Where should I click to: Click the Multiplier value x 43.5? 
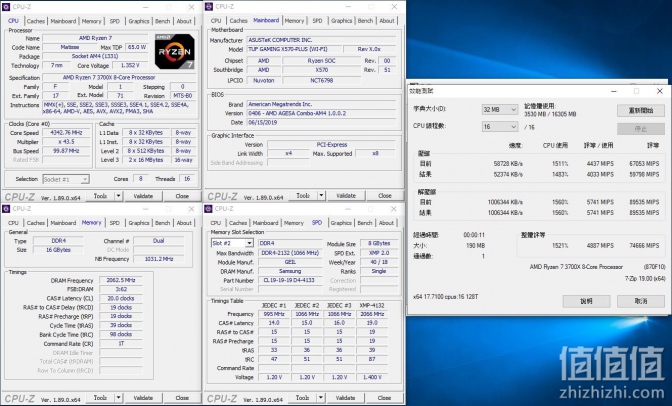66,142
